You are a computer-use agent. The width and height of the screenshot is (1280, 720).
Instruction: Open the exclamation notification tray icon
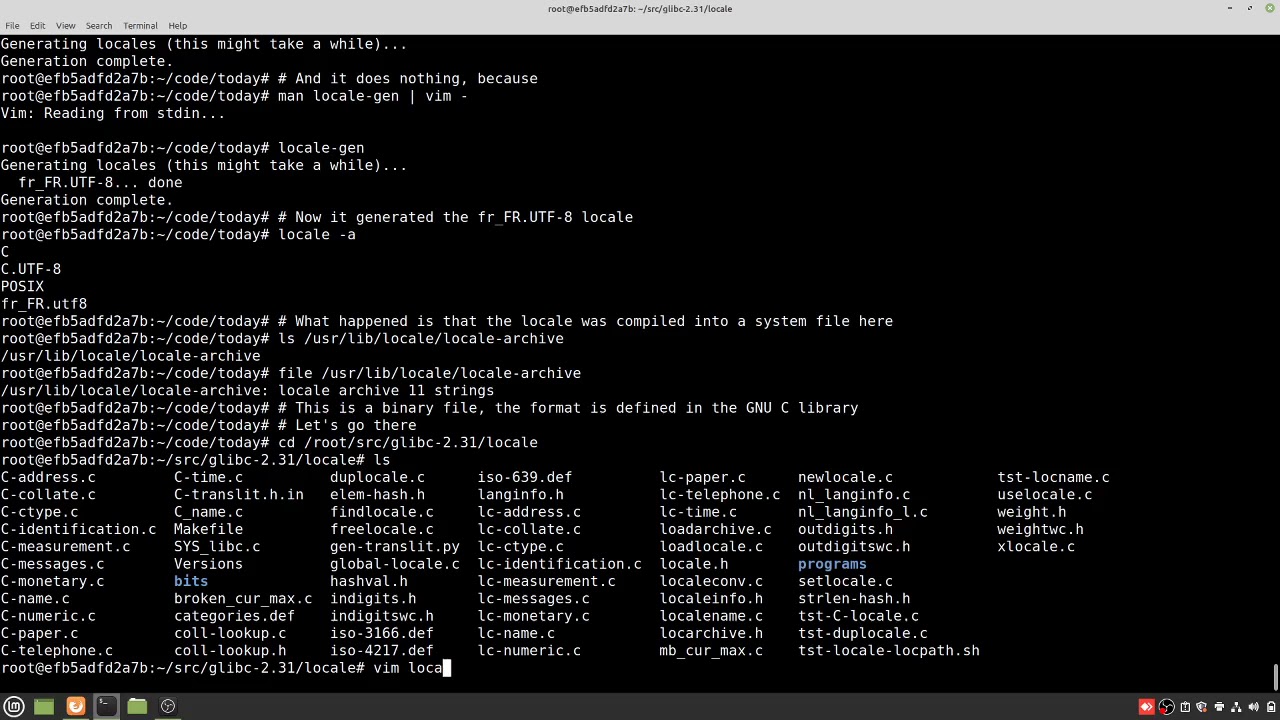click(x=1185, y=707)
